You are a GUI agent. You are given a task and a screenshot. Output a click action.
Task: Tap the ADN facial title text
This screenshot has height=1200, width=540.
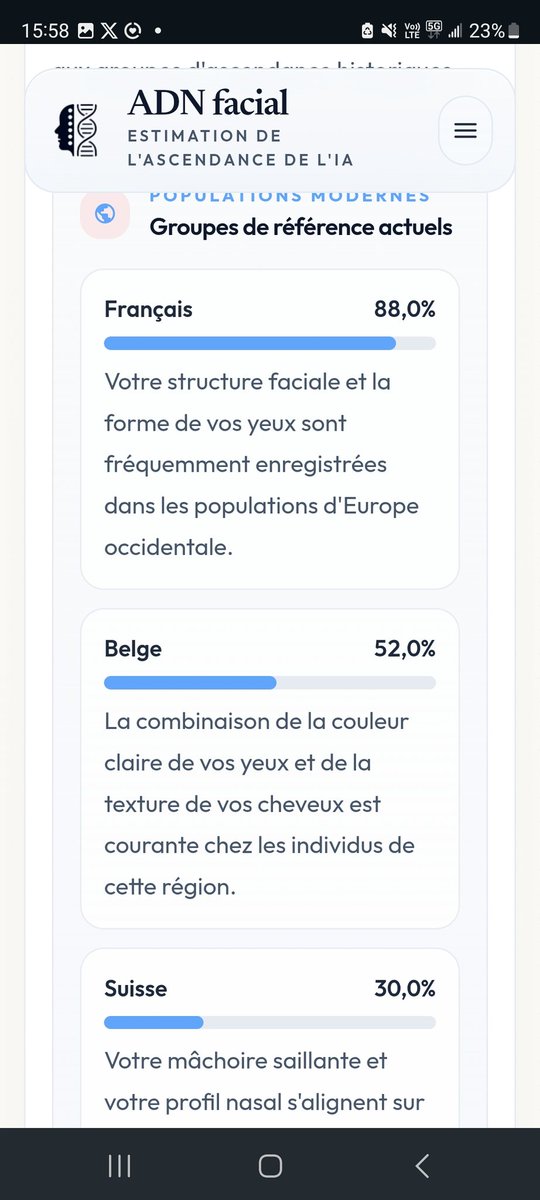[208, 102]
